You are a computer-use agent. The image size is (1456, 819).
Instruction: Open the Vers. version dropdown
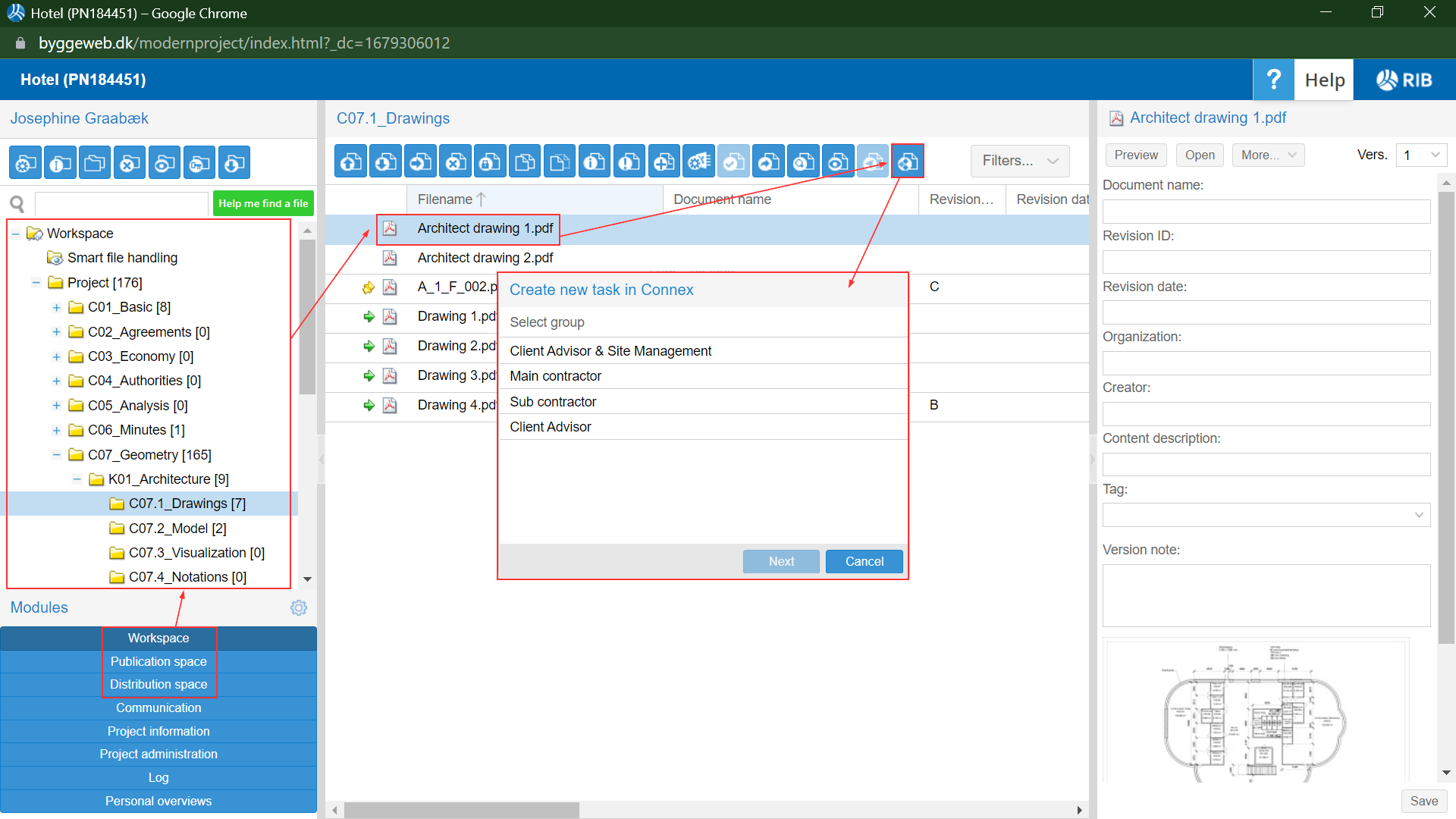point(1421,155)
